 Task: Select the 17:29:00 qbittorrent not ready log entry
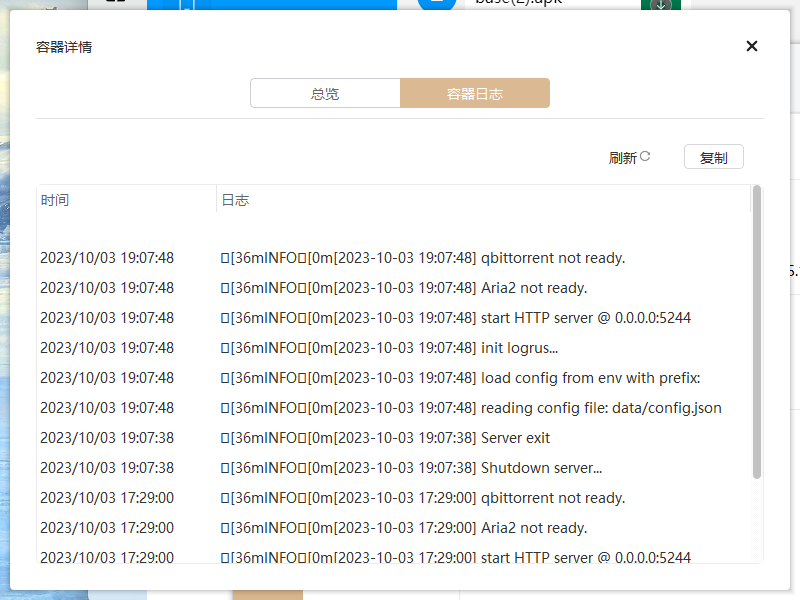pos(393,498)
